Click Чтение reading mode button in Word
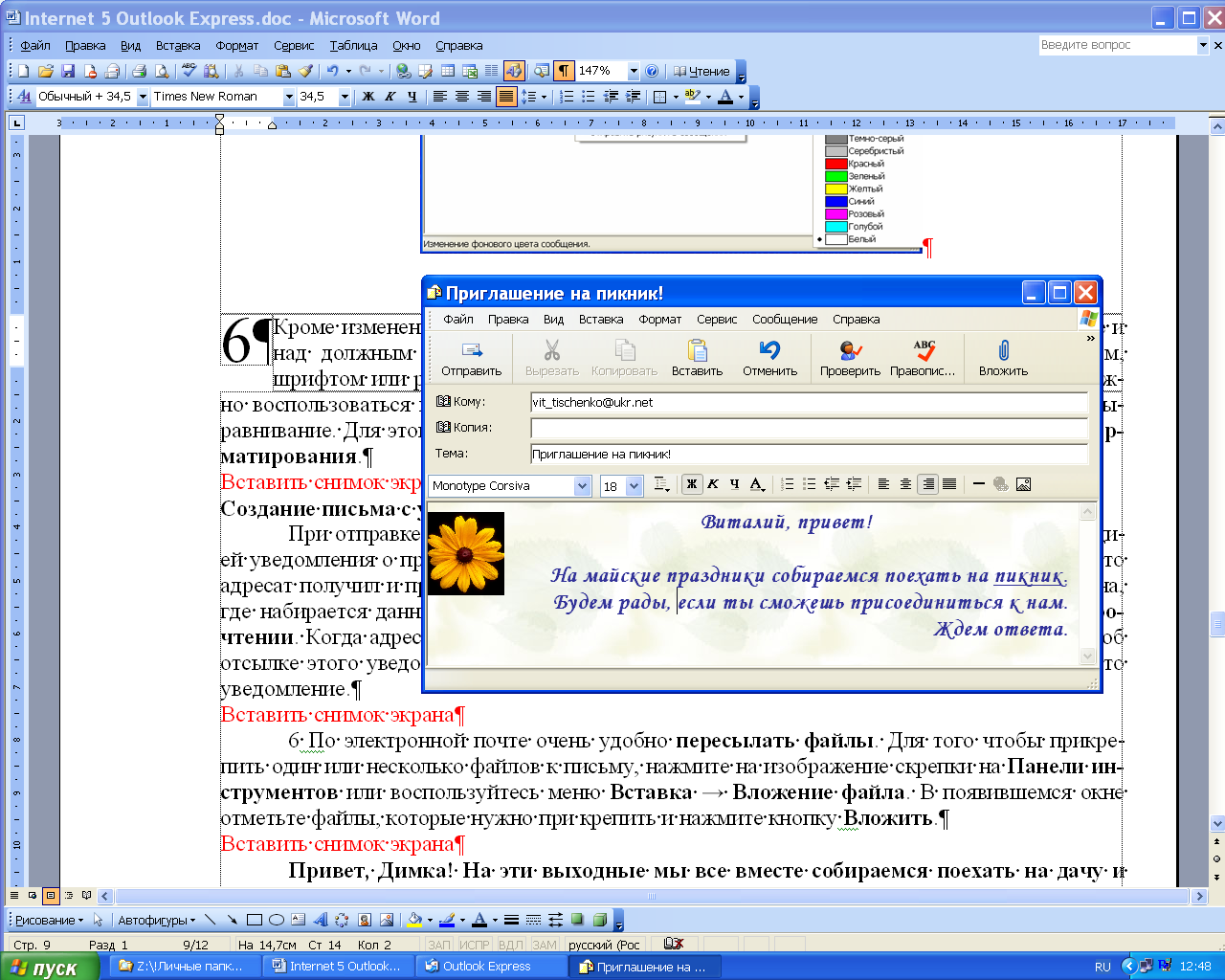 pos(702,71)
